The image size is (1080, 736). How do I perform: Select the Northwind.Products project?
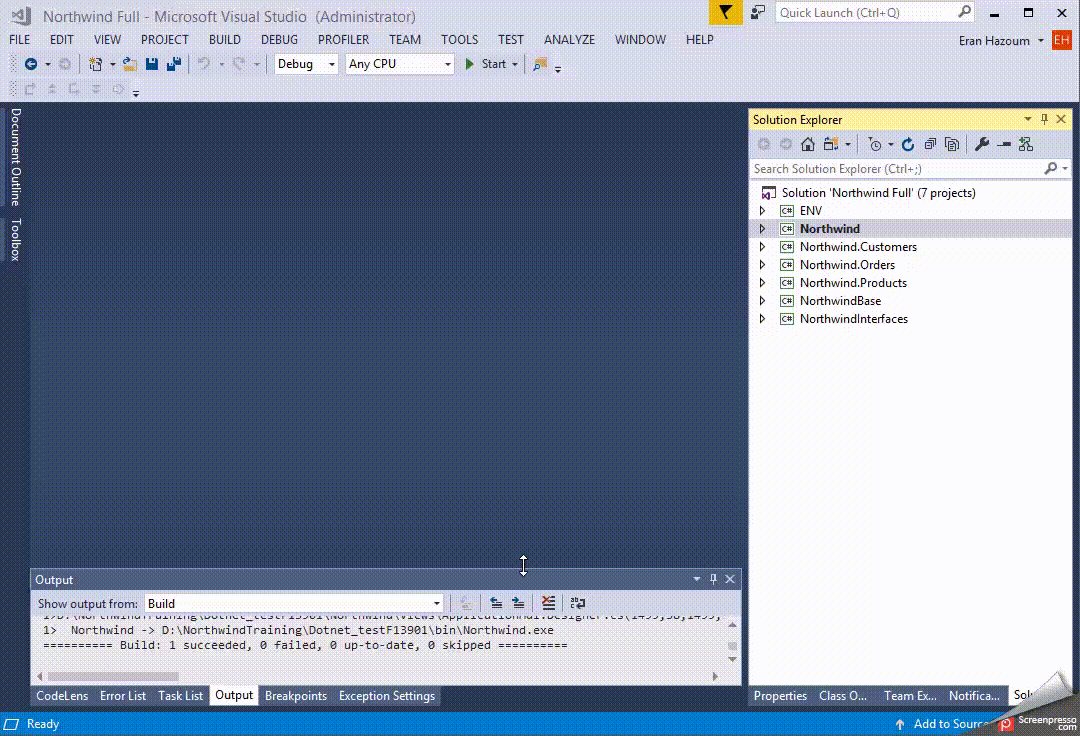tap(853, 283)
